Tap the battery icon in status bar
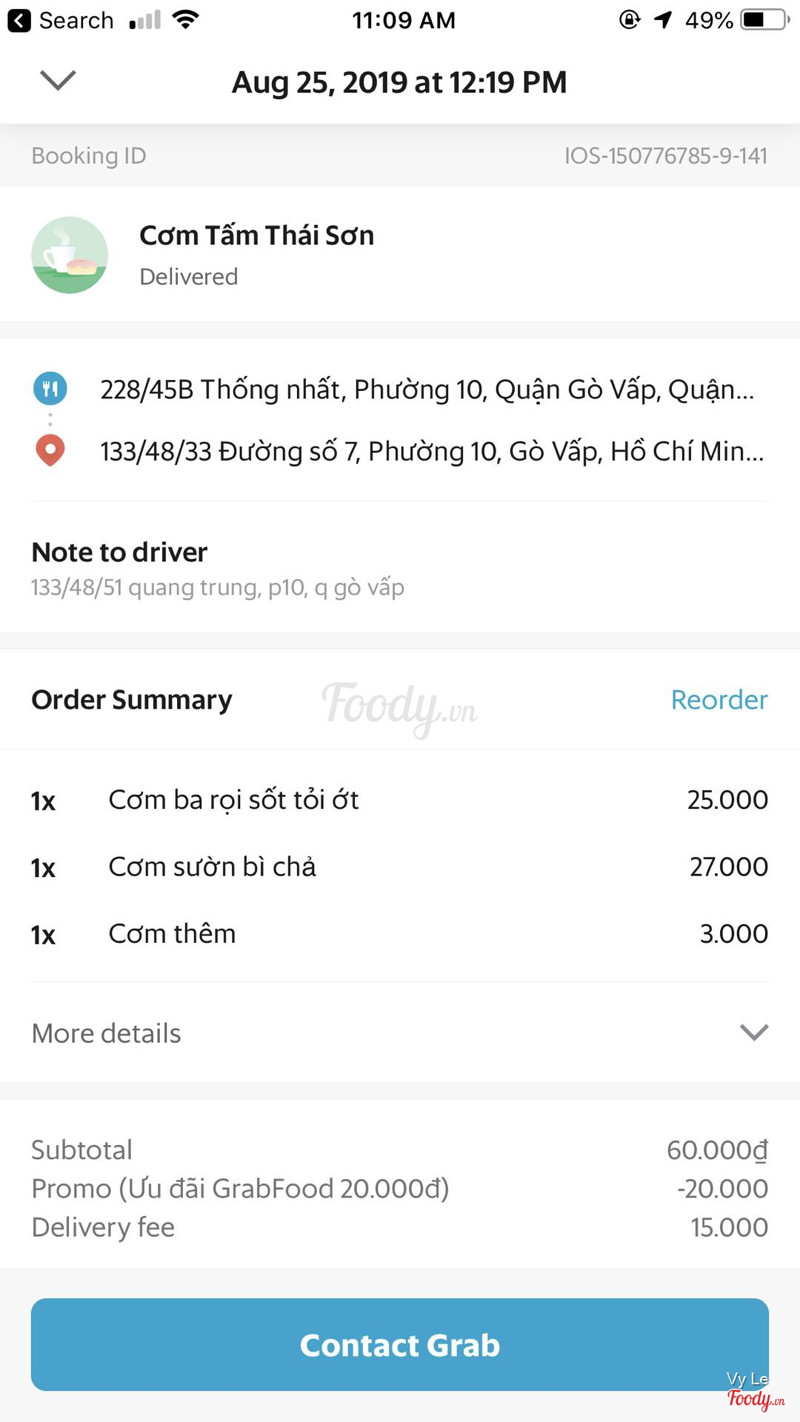Viewport: 800px width, 1422px height. 765,20
